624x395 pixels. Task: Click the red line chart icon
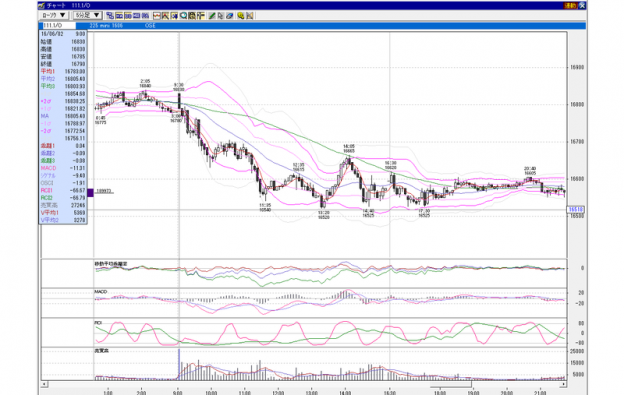click(157, 16)
